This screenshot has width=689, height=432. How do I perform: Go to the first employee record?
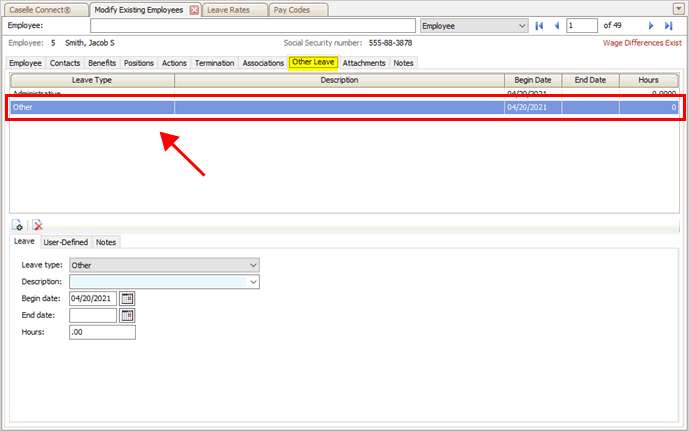click(x=540, y=25)
